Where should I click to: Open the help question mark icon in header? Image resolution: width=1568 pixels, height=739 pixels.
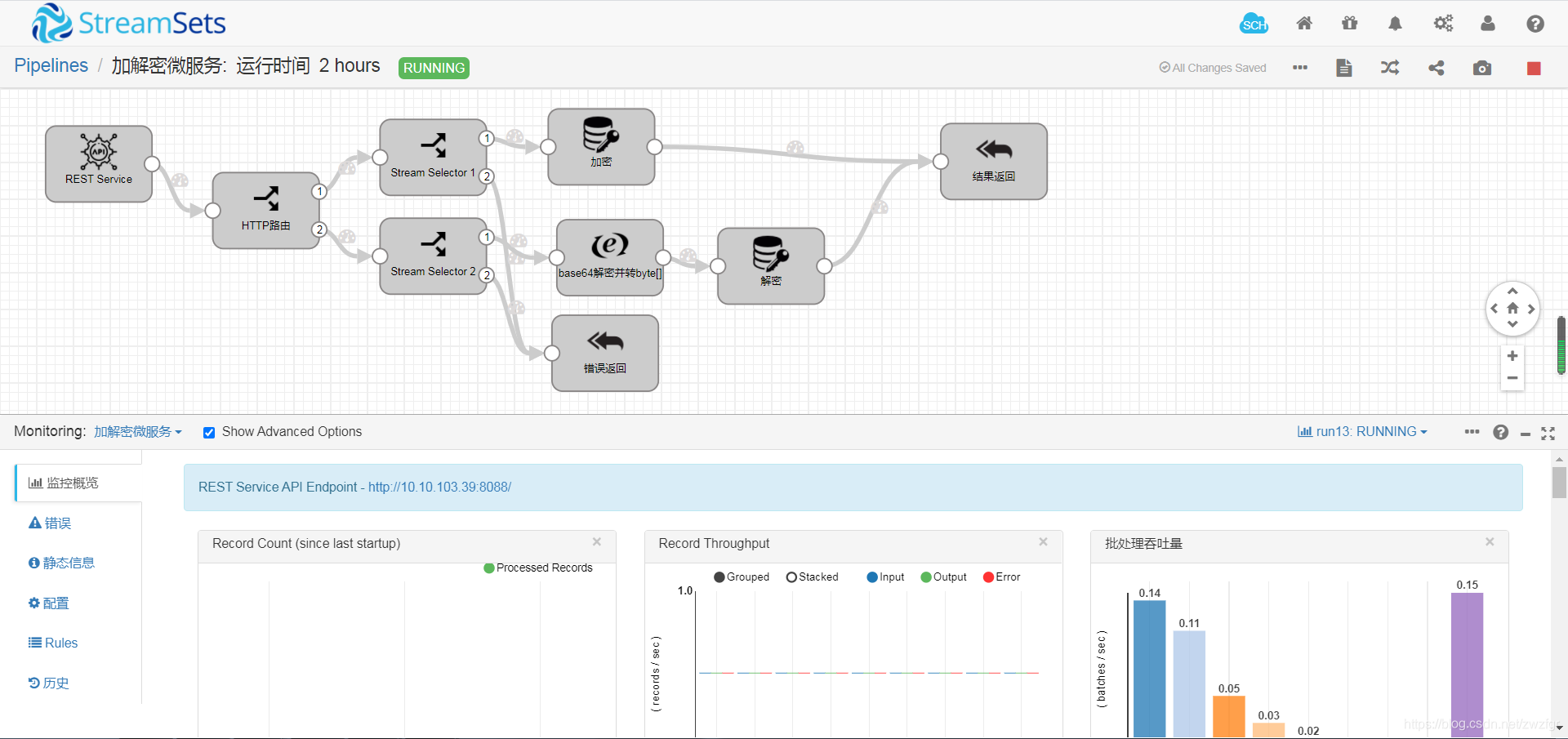click(x=1535, y=24)
